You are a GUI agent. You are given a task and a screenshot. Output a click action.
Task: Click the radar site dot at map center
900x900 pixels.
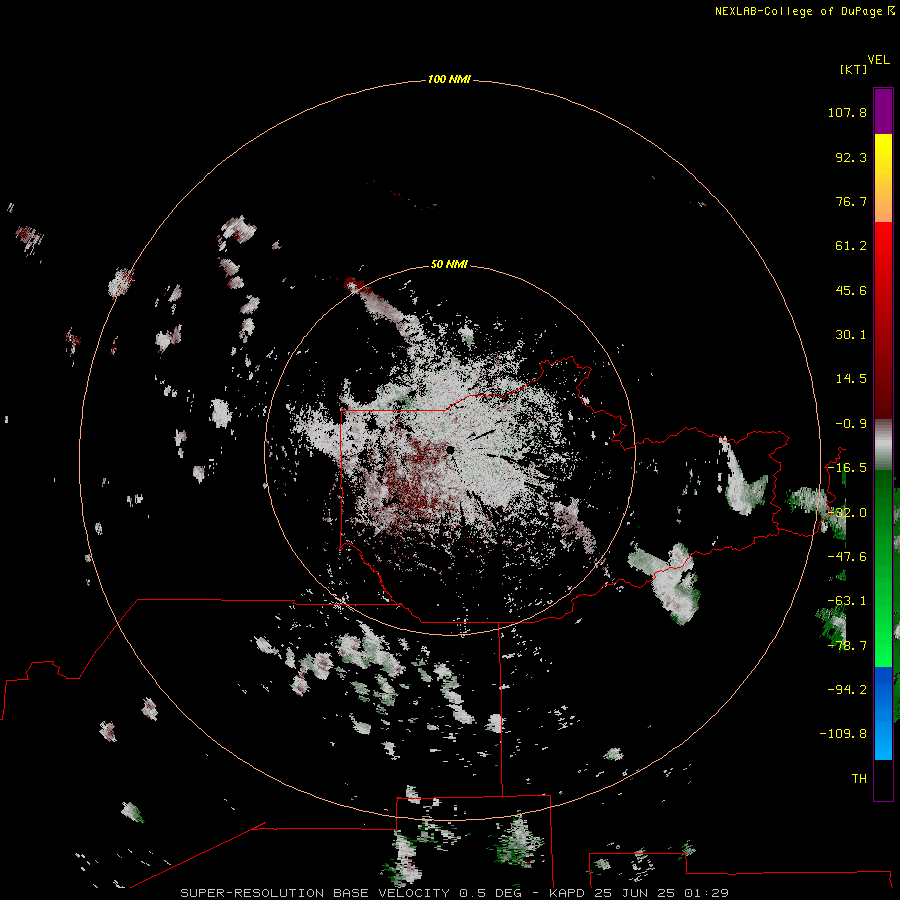pos(451,450)
